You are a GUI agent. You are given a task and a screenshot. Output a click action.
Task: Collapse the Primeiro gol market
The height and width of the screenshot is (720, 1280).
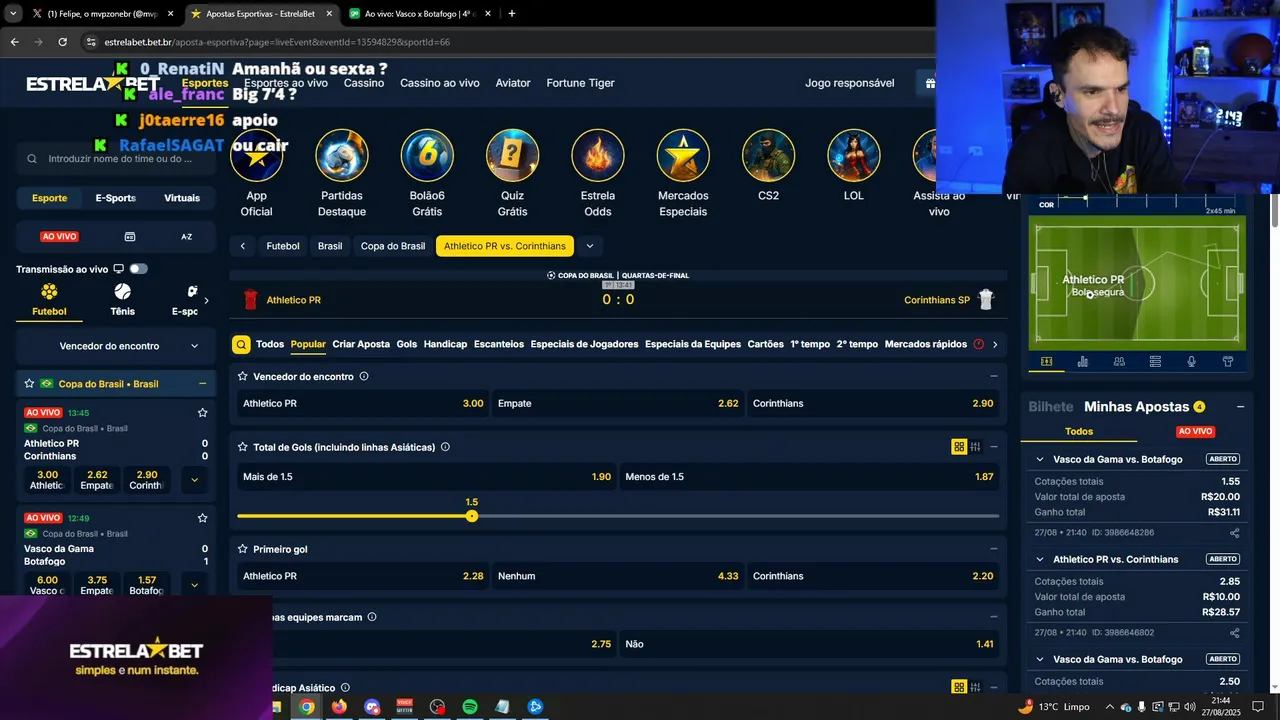click(993, 549)
